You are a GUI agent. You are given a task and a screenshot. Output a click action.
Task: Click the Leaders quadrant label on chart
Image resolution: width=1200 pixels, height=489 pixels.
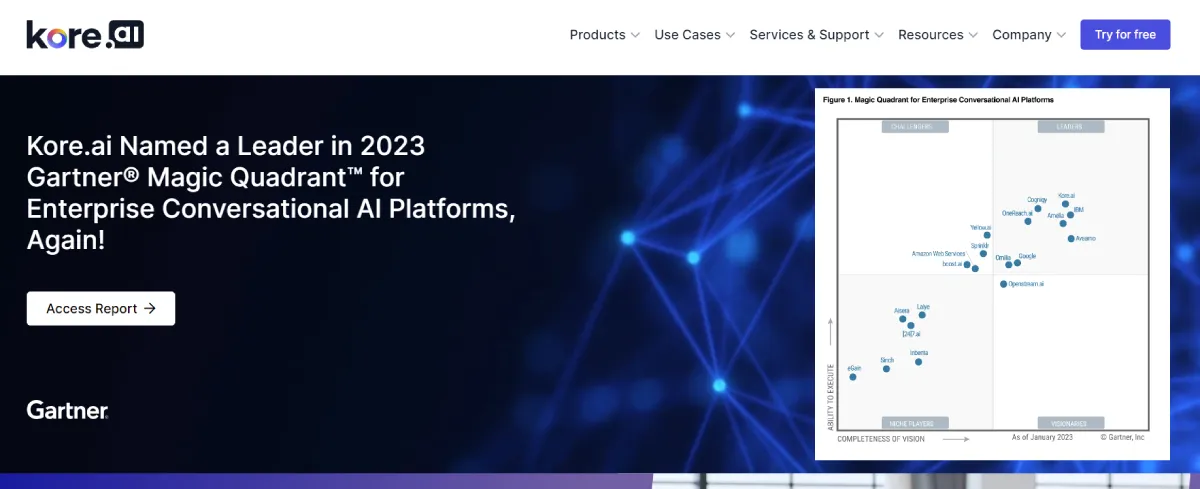(1069, 127)
